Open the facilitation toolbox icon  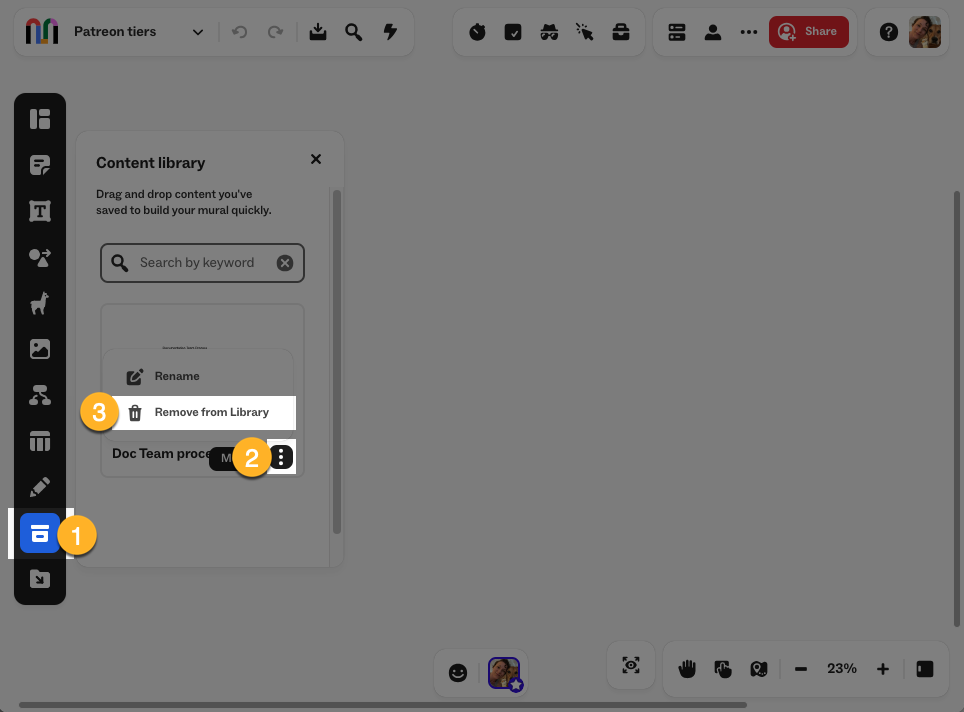(x=621, y=32)
